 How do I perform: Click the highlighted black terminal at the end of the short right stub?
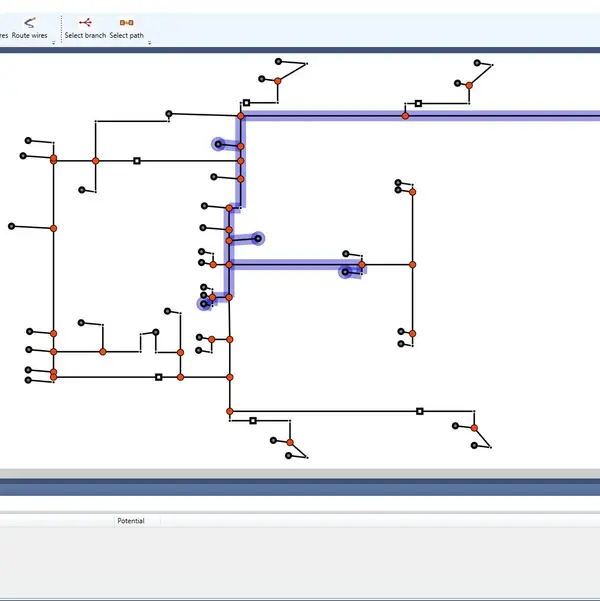tap(258, 238)
